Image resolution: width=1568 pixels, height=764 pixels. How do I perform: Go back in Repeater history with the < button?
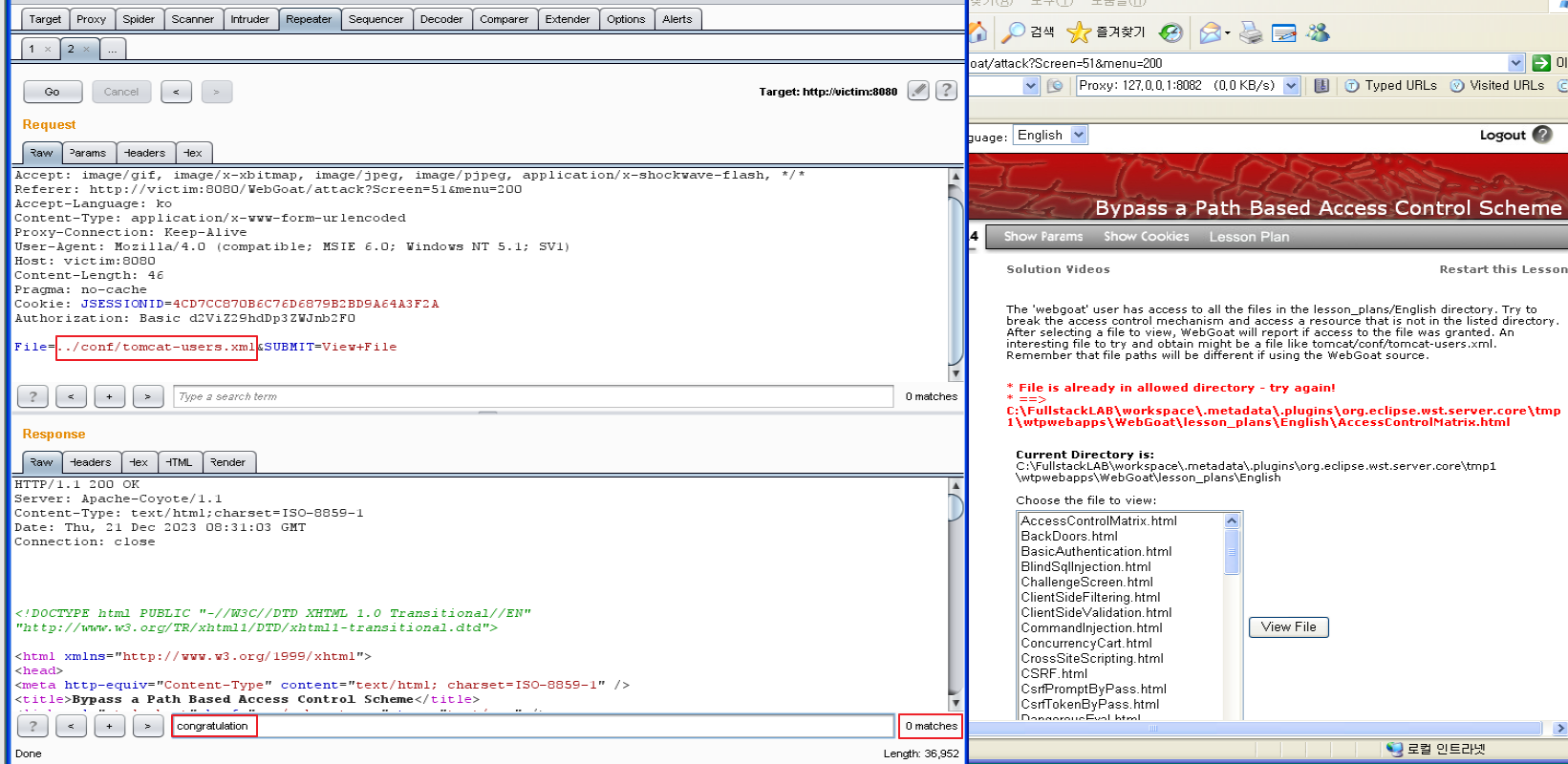pos(176,92)
